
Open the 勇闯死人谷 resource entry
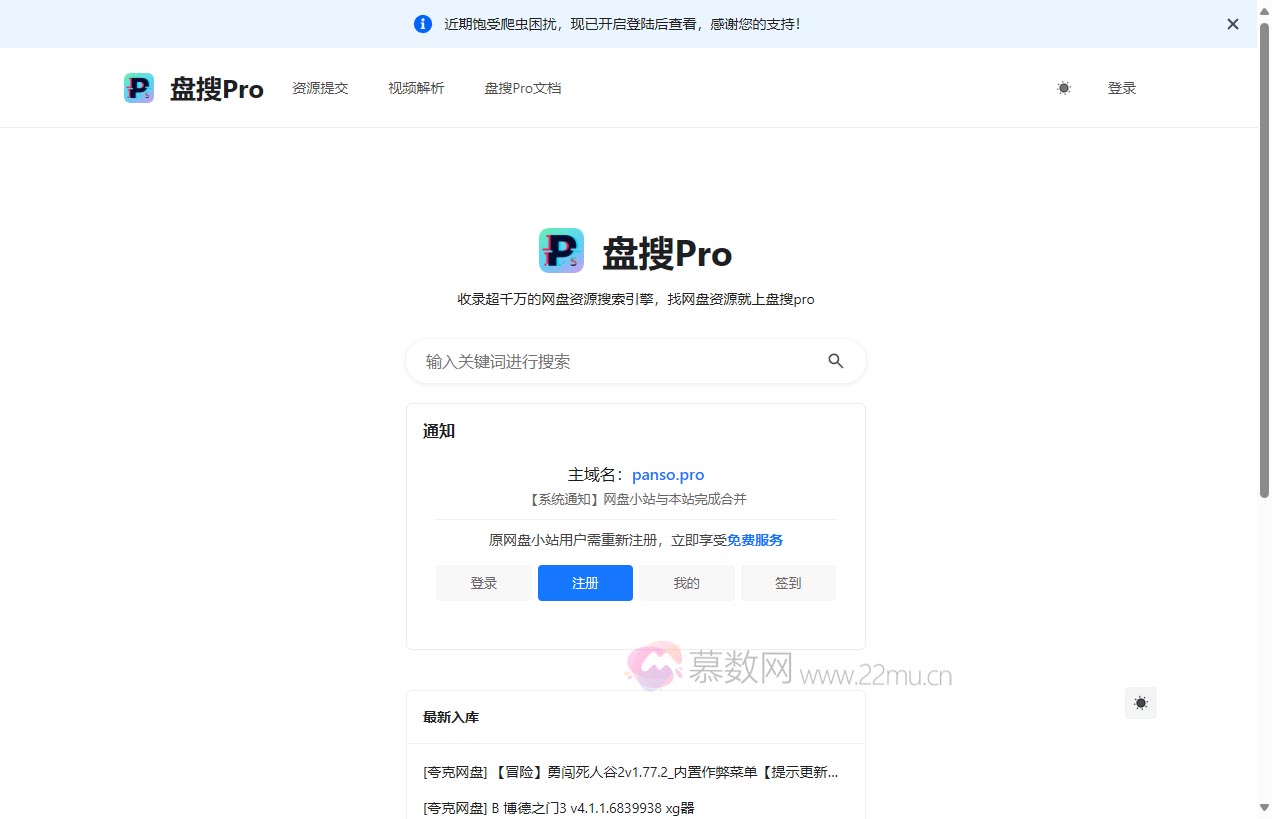click(x=630, y=771)
